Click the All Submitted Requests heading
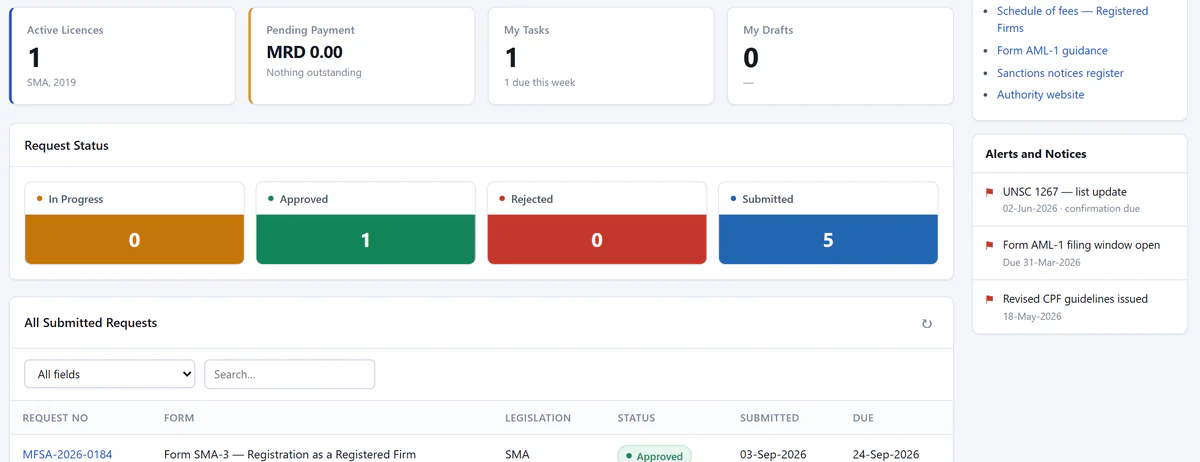This screenshot has height=462, width=1200. [x=91, y=323]
